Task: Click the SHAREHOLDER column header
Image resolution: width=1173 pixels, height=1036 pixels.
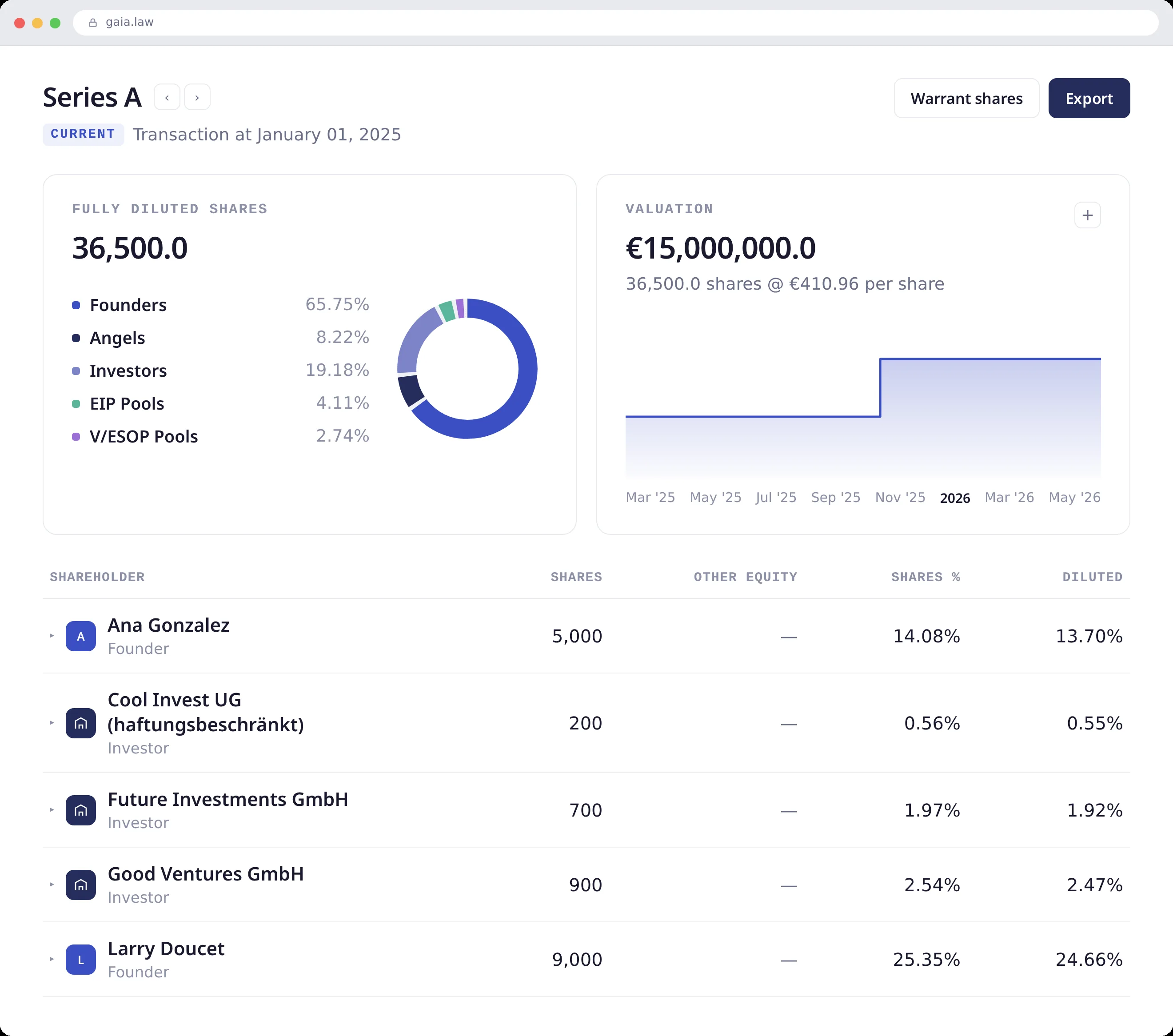Action: click(x=97, y=577)
